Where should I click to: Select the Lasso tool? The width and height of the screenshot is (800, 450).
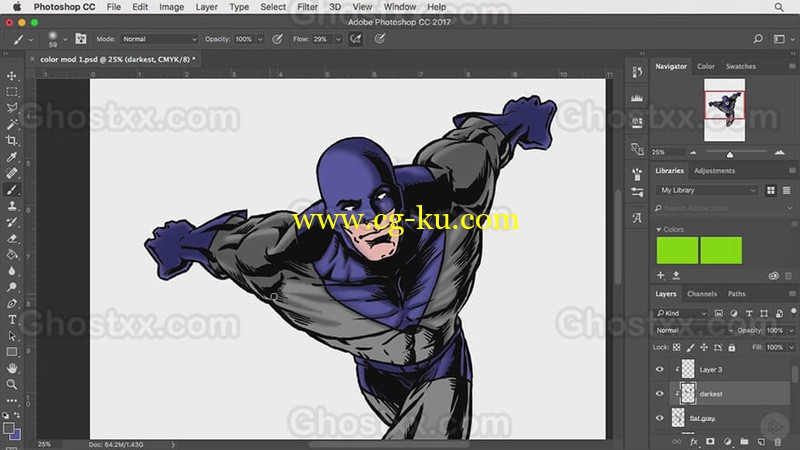pos(12,108)
